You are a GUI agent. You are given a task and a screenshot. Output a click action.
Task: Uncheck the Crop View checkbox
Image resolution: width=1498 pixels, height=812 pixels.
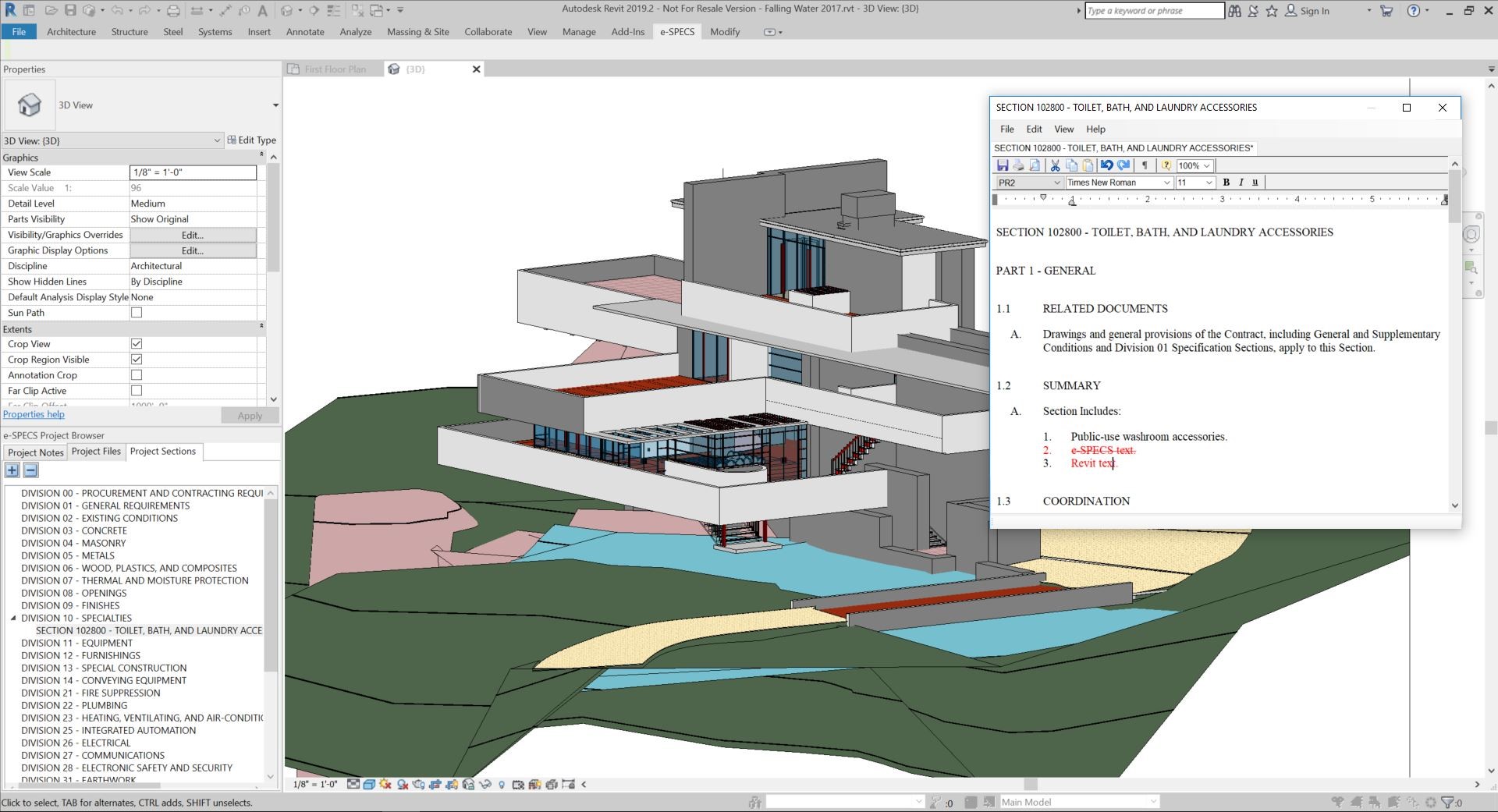point(137,344)
